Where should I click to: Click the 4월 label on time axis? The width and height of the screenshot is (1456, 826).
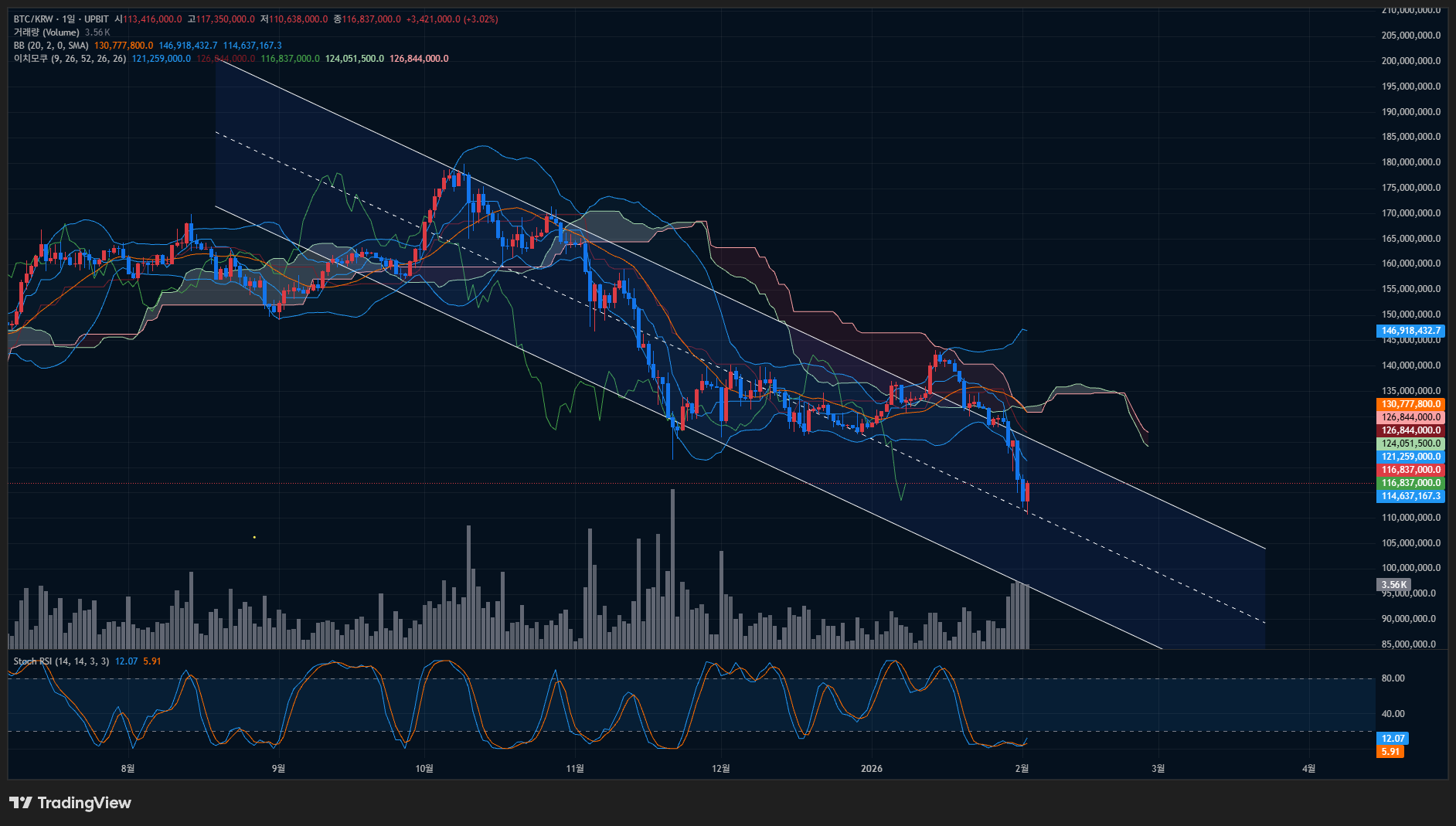[1308, 768]
